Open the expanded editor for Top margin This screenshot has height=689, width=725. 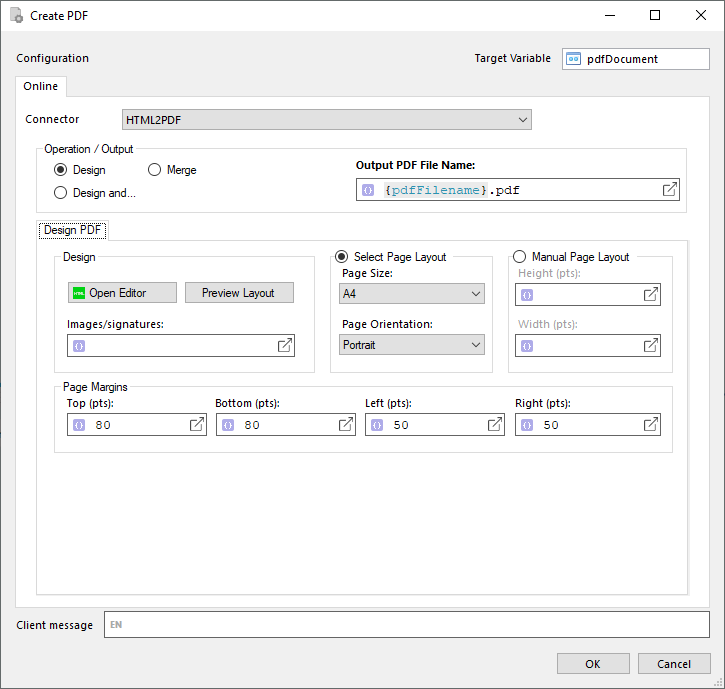click(197, 424)
